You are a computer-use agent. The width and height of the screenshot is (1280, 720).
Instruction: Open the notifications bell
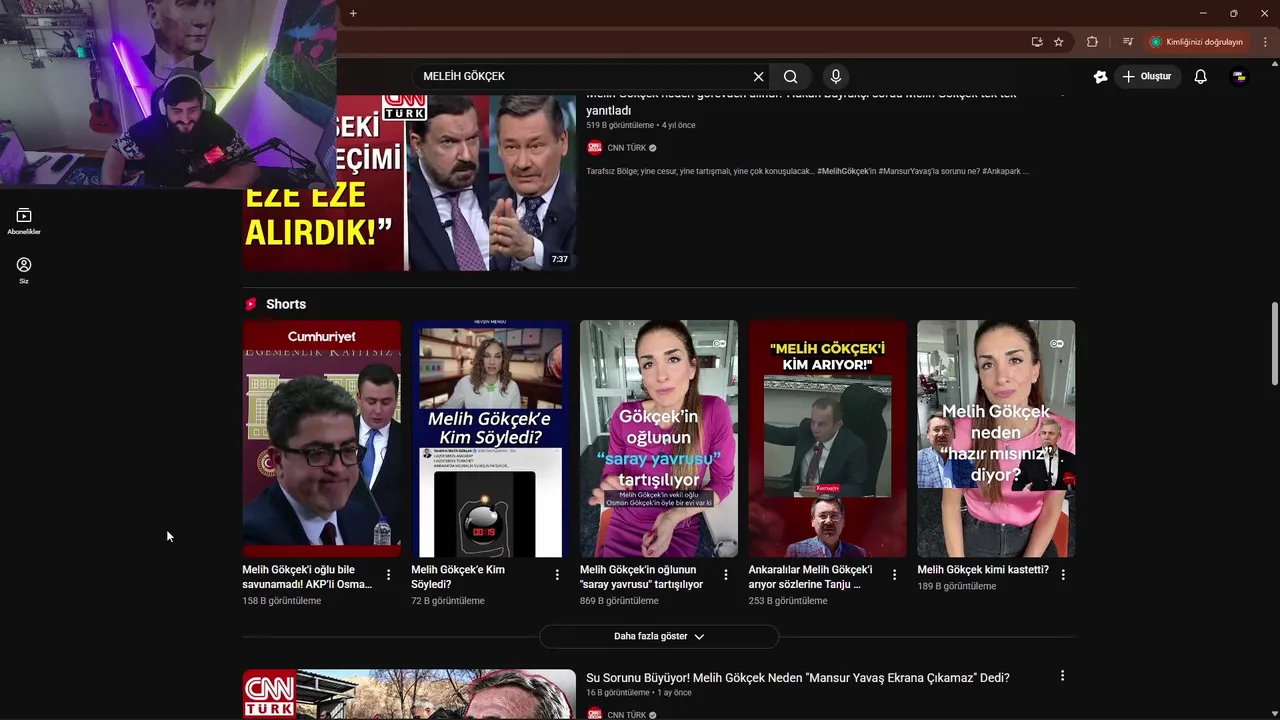[1201, 77]
